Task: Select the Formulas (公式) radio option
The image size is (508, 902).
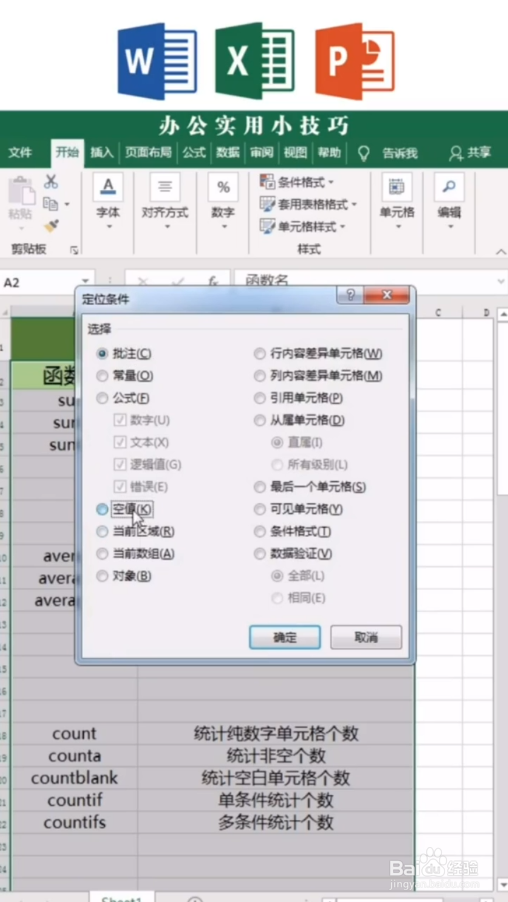Action: click(102, 398)
